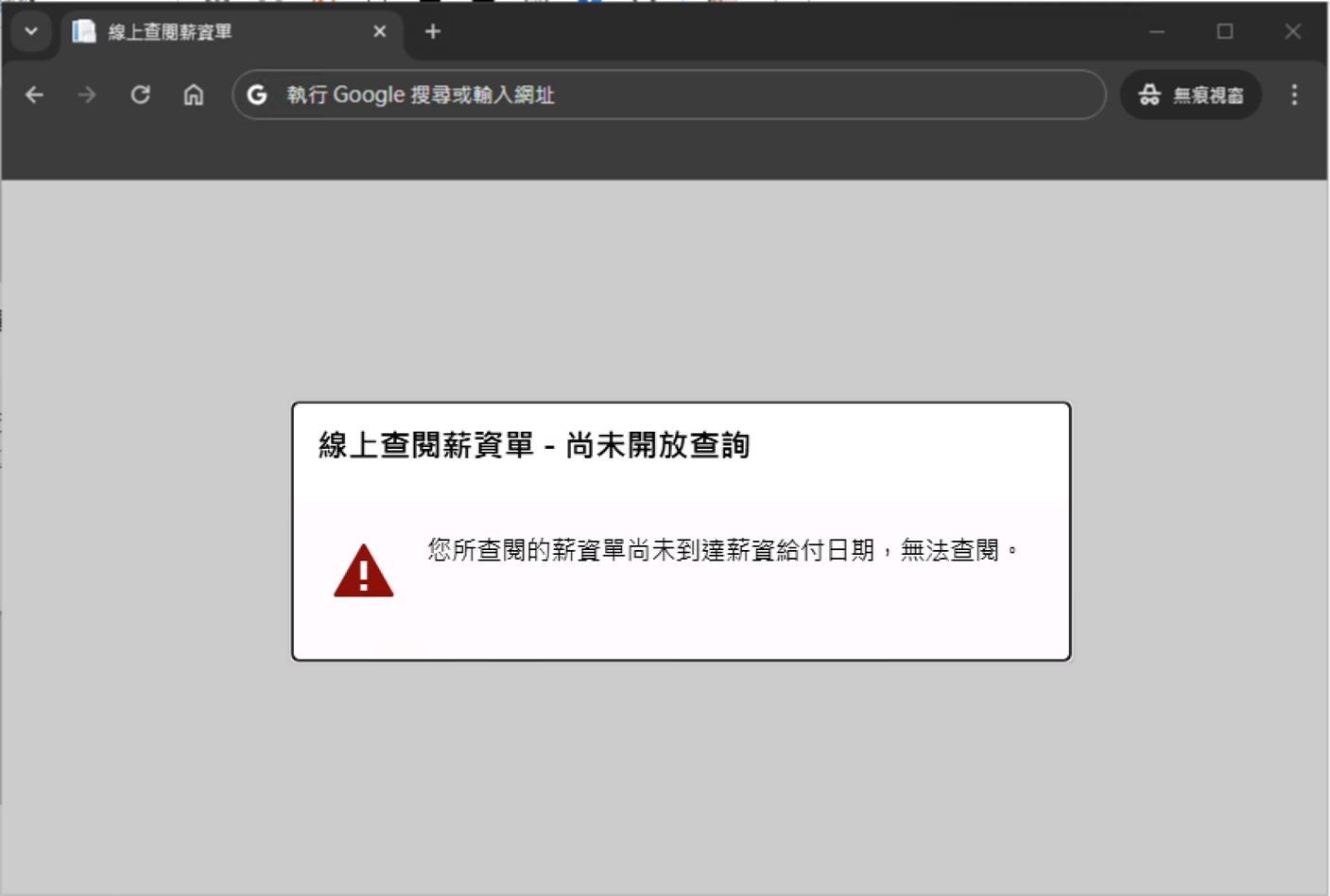This screenshot has width=1330, height=896.
Task: Close the browser window
Action: (1292, 32)
